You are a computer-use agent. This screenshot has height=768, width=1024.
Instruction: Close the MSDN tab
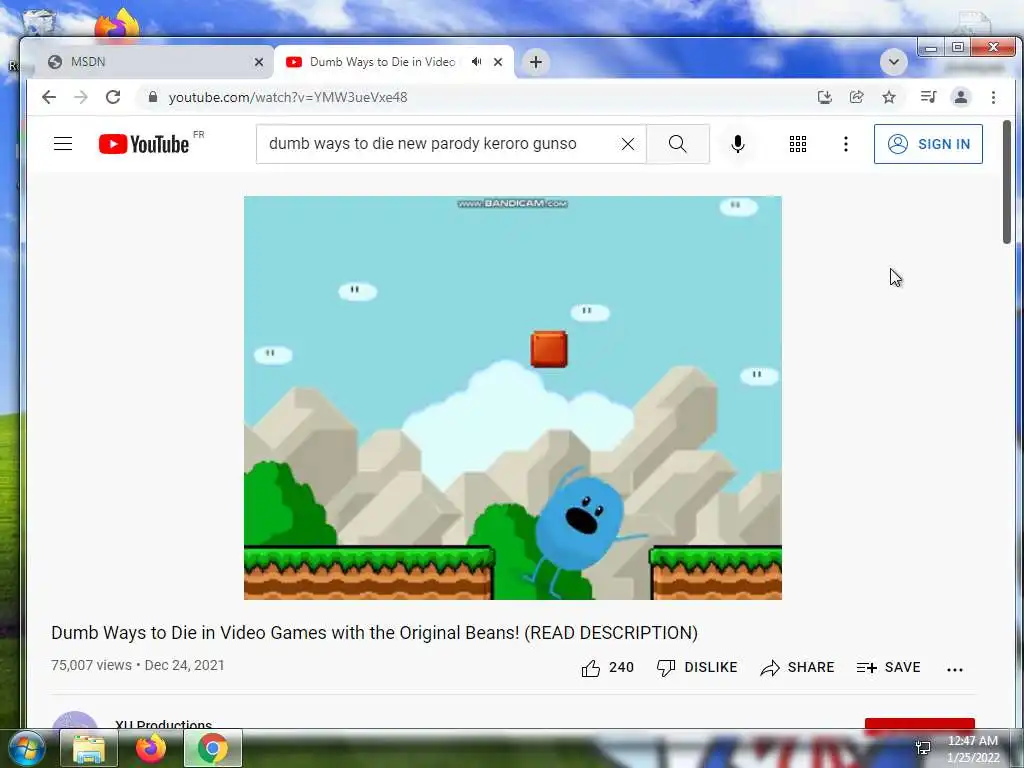coord(259,62)
